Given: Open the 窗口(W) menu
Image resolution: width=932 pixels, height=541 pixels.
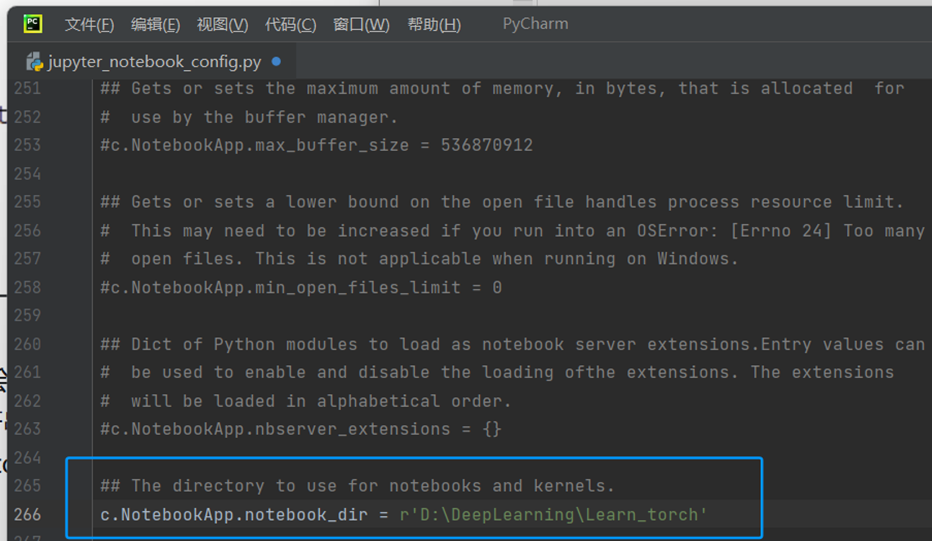Looking at the screenshot, I should 361,24.
